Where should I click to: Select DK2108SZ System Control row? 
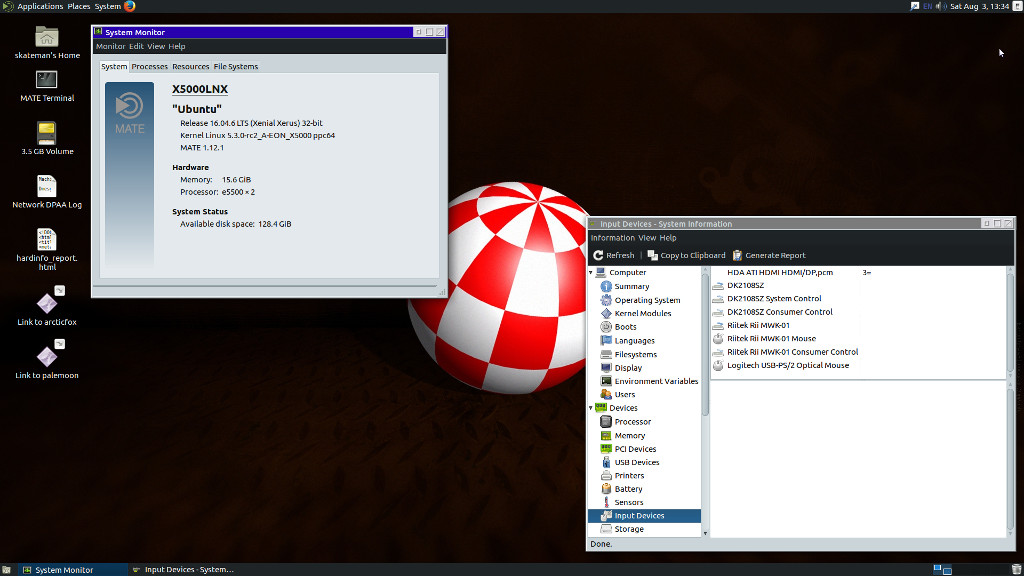point(858,298)
